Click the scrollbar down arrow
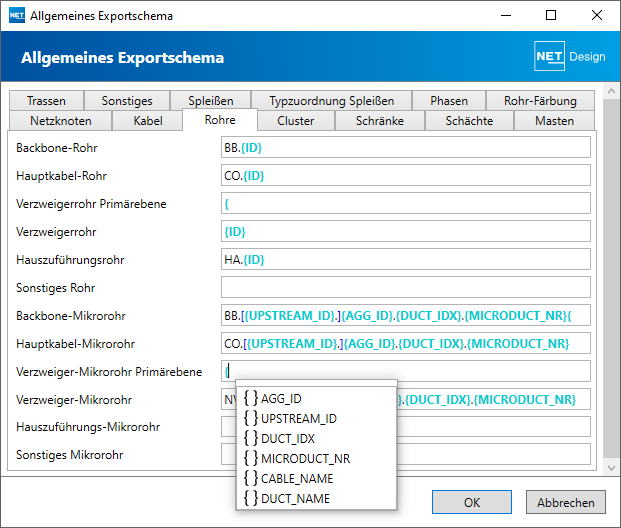 611,468
